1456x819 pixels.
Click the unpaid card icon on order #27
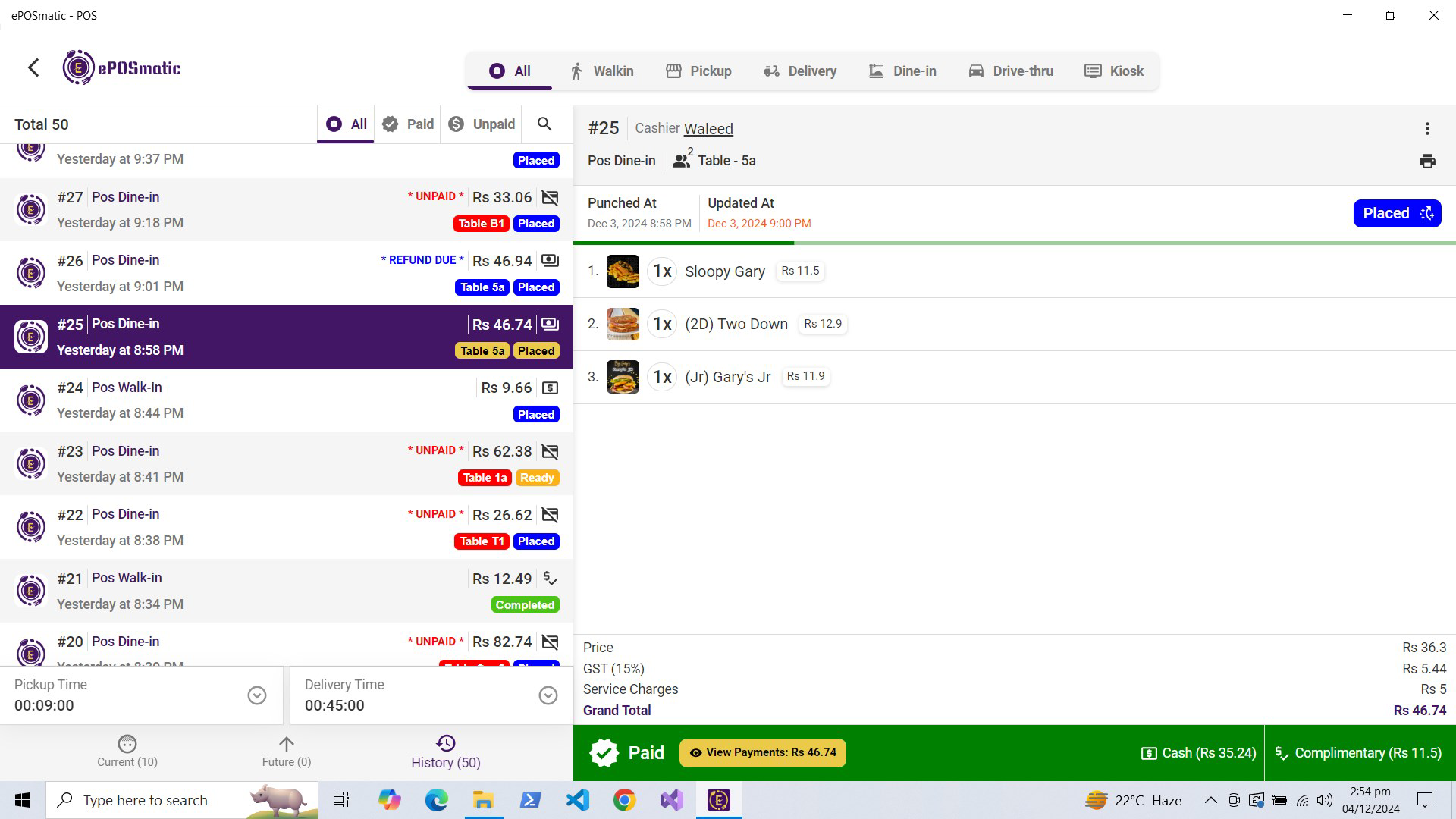551,197
